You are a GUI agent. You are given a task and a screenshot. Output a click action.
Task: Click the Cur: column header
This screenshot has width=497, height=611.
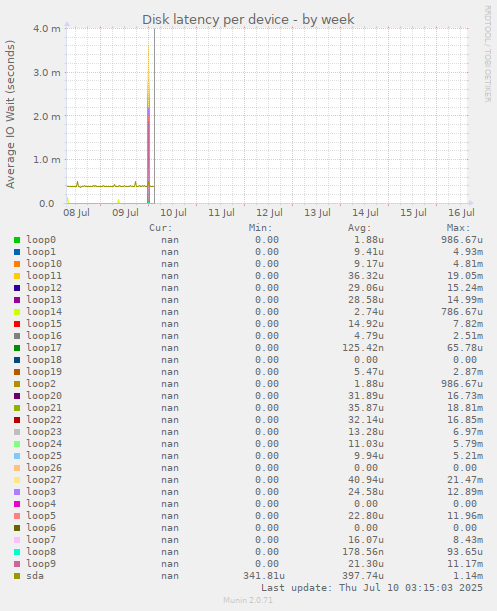pyautogui.click(x=161, y=228)
